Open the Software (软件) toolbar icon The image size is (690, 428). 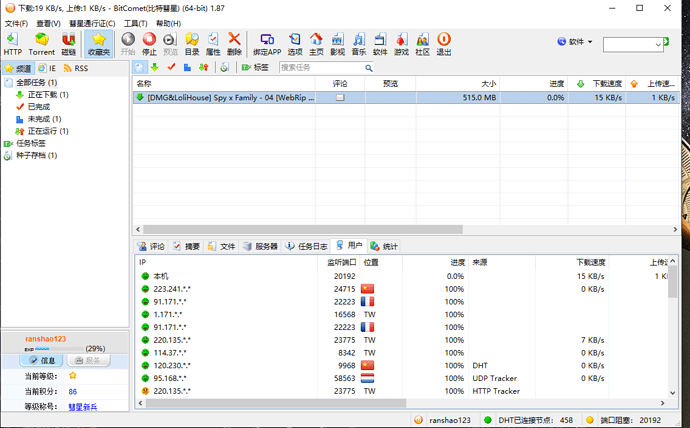click(380, 44)
